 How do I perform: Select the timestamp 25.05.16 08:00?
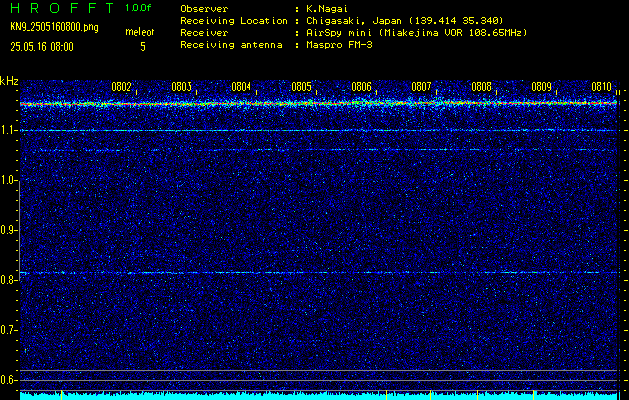point(42,47)
